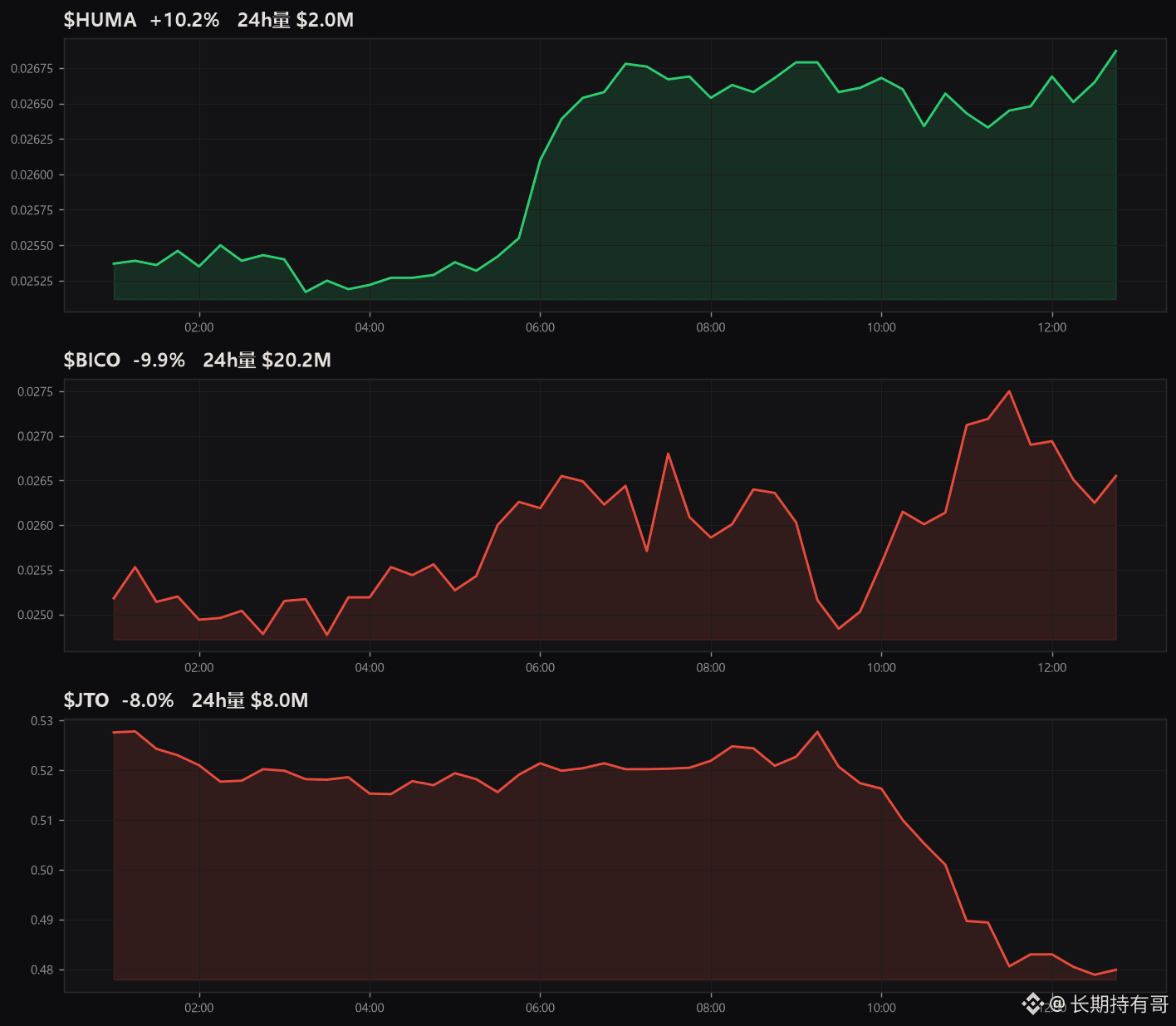The width and height of the screenshot is (1176, 1026).
Task: Click 06:00 on the $JTO time axis
Action: click(x=541, y=1008)
